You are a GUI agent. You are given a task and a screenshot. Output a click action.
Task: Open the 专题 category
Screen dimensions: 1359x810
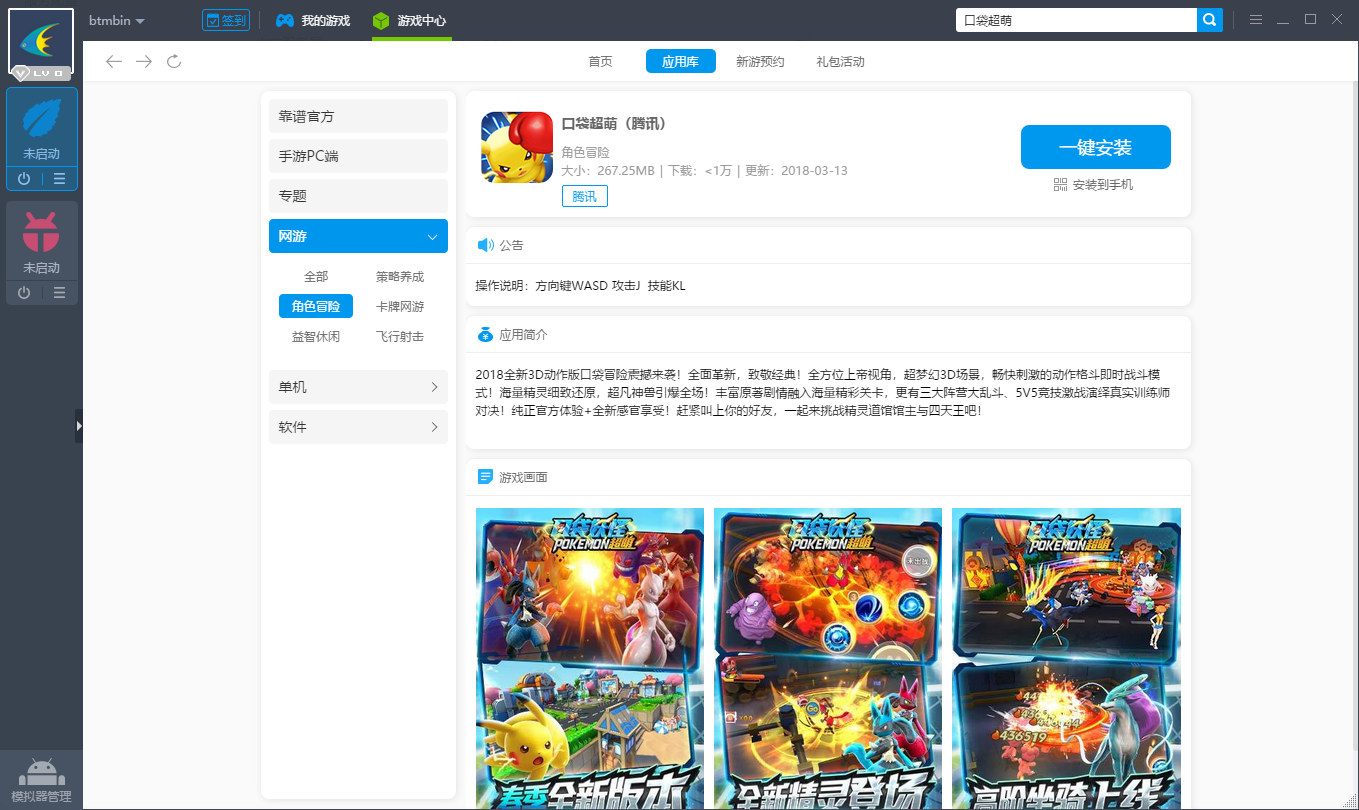[358, 196]
